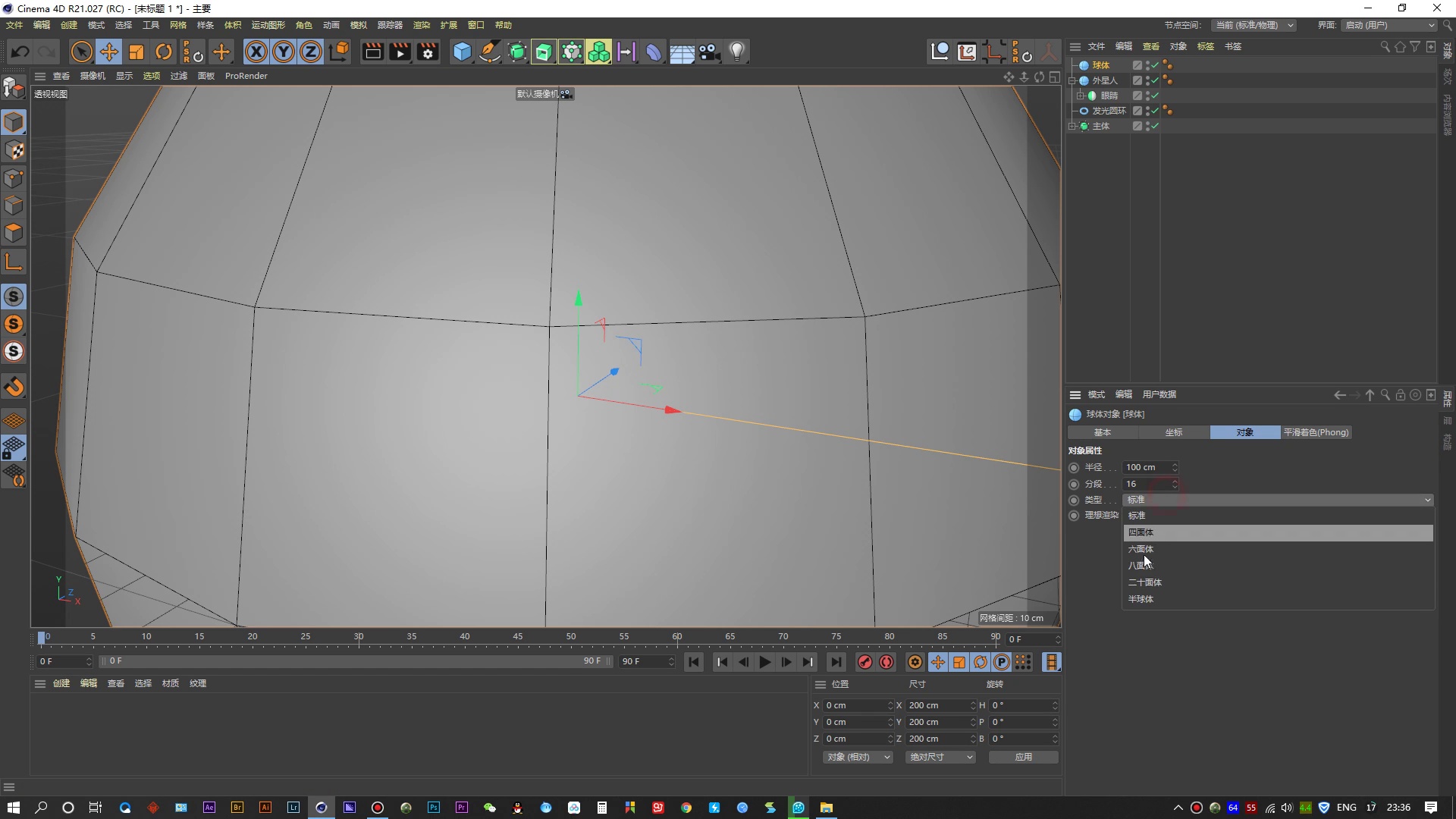
Task: Click the Undo arrow icon
Action: point(20,52)
